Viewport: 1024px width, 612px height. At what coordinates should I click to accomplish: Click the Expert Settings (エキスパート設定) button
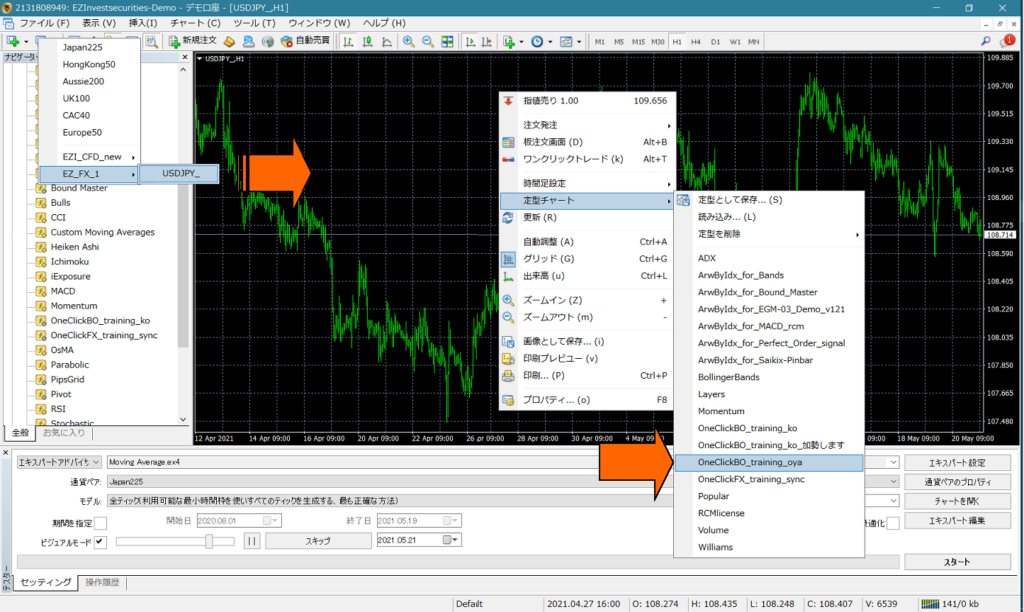tap(956, 463)
